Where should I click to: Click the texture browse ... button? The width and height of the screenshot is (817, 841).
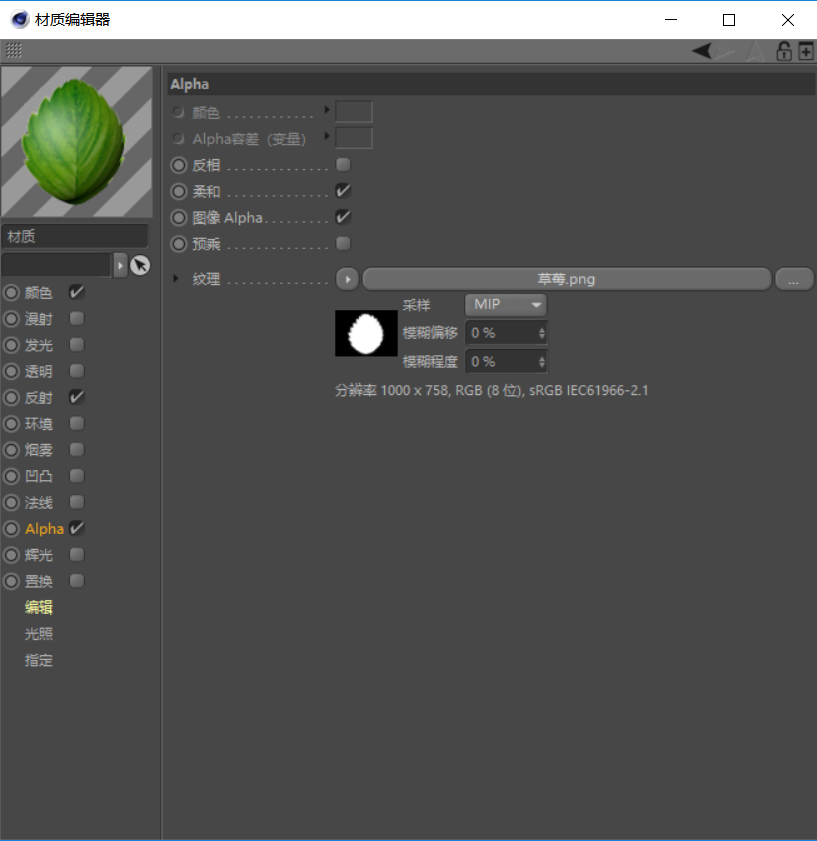click(795, 279)
